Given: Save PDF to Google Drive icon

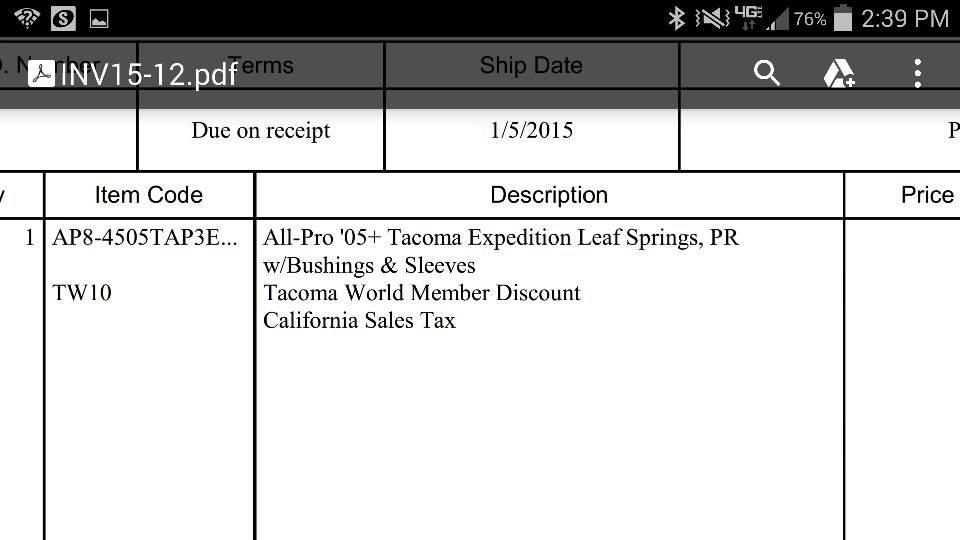Looking at the screenshot, I should pyautogui.click(x=839, y=73).
